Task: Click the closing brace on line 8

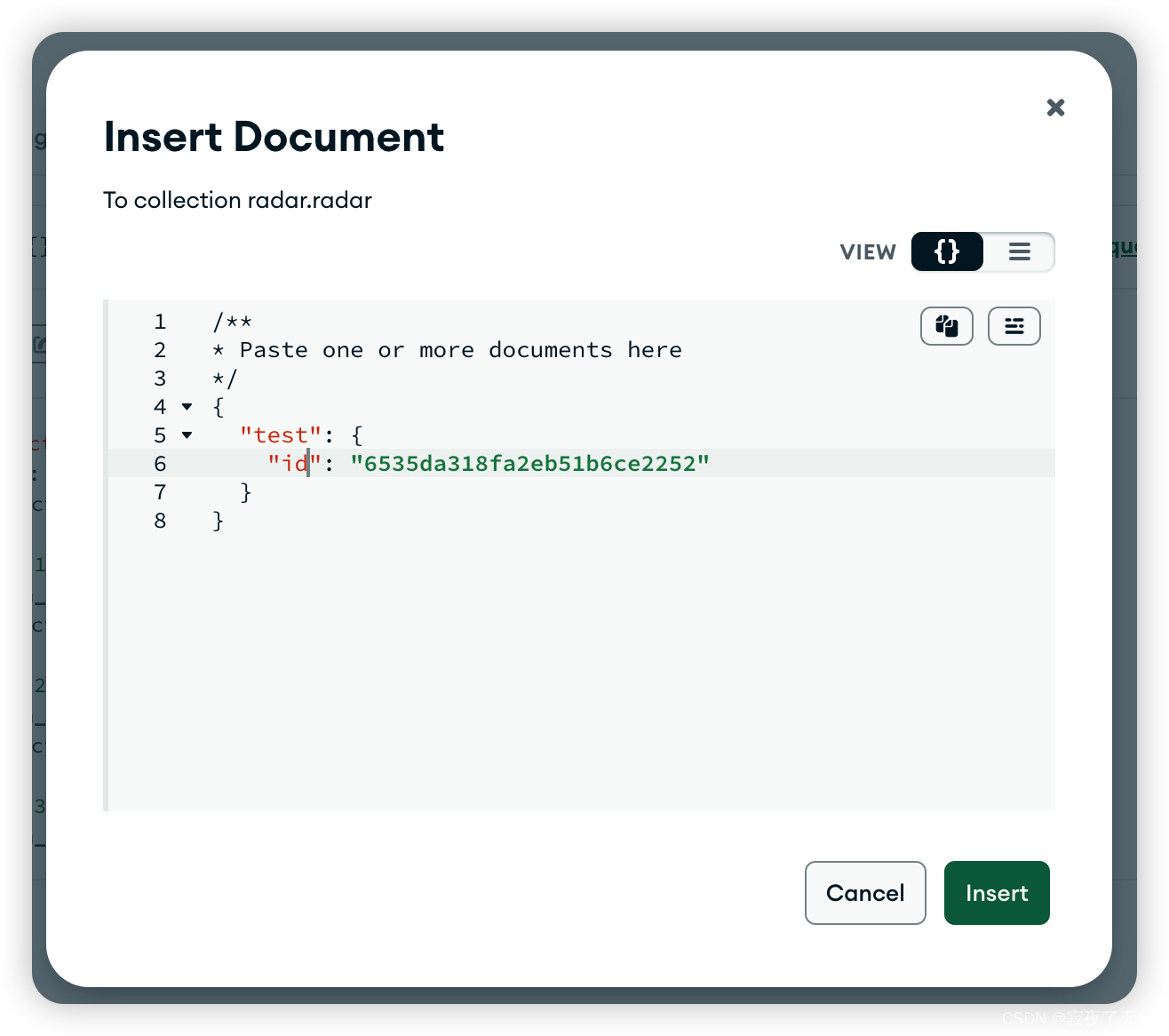Action: point(219,521)
